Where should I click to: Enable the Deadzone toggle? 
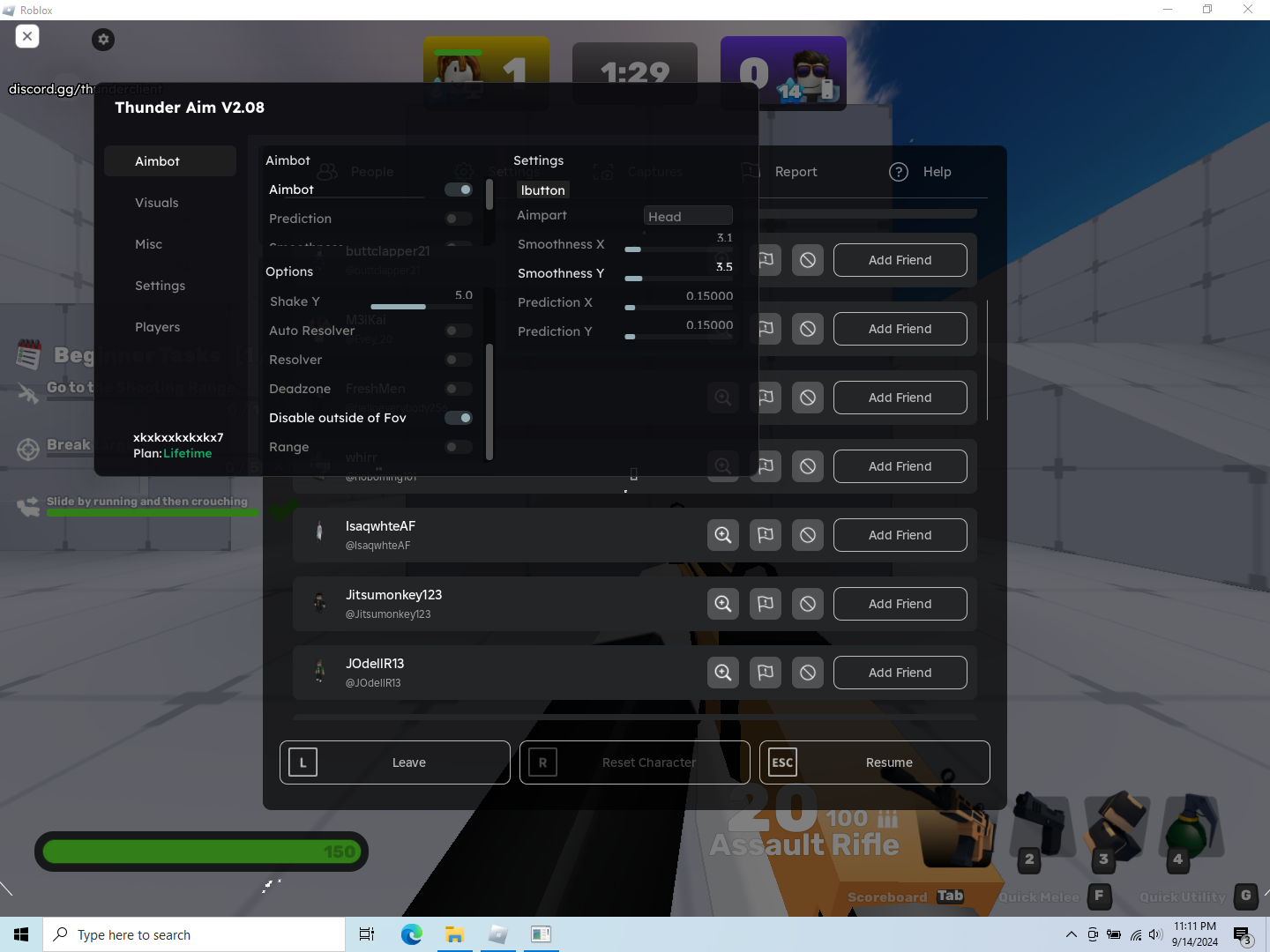[459, 389]
